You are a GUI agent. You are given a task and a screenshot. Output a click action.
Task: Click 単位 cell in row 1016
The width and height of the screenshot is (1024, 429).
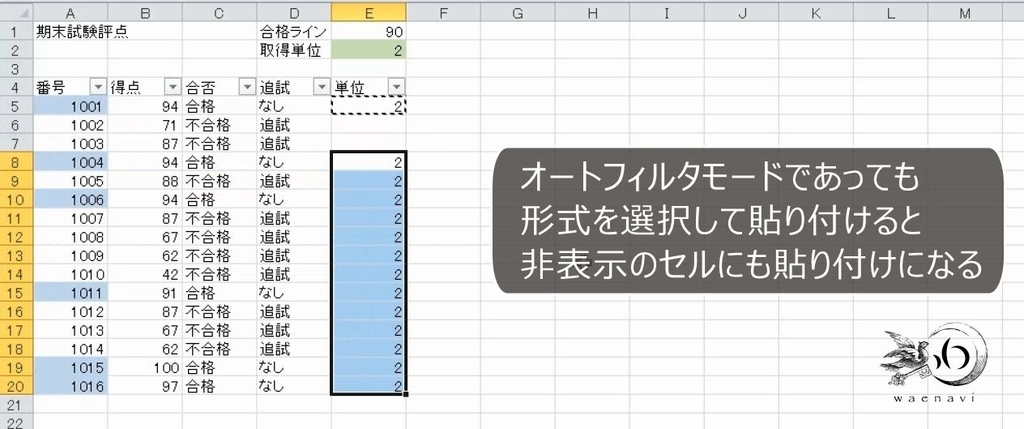point(368,386)
